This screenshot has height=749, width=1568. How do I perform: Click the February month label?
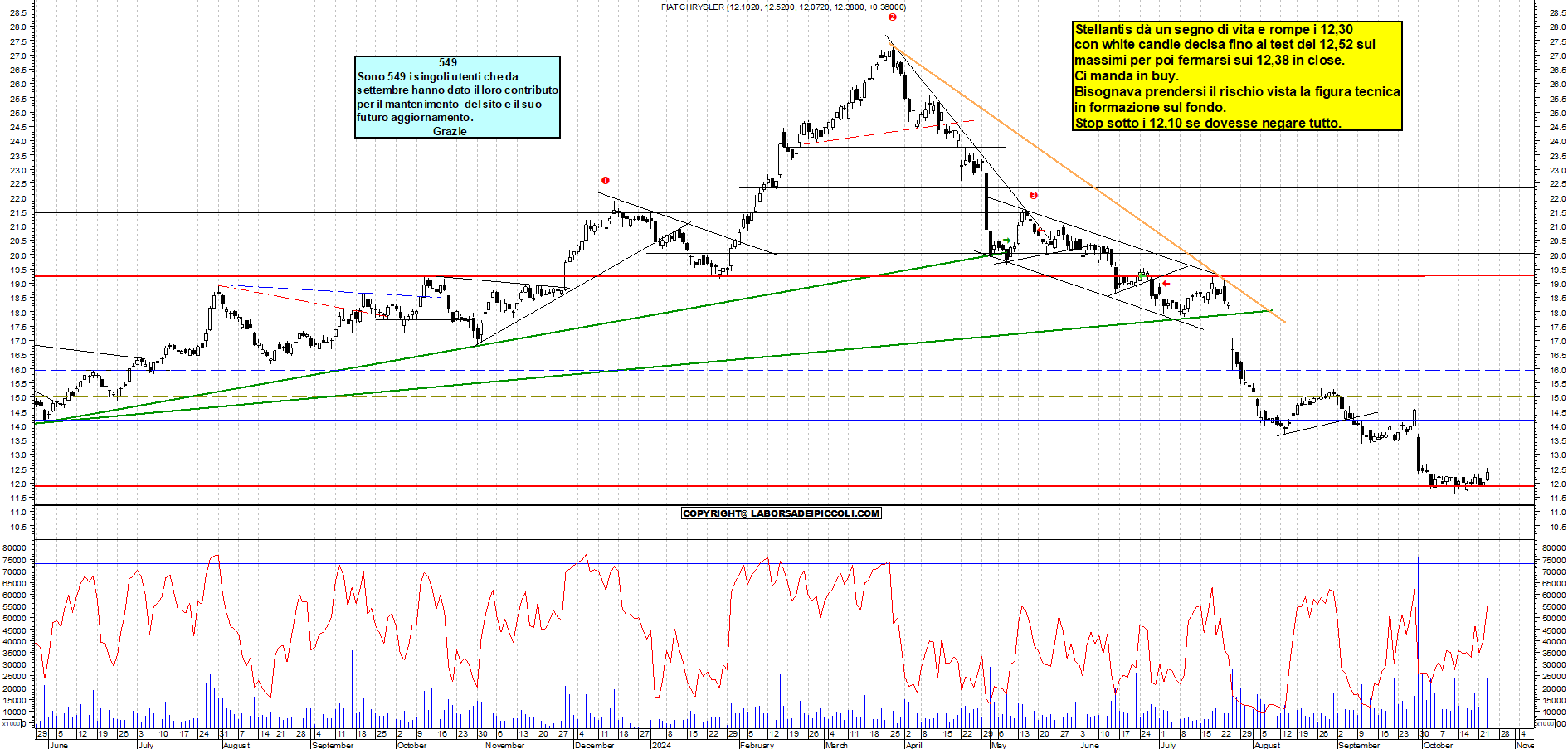pyautogui.click(x=756, y=745)
